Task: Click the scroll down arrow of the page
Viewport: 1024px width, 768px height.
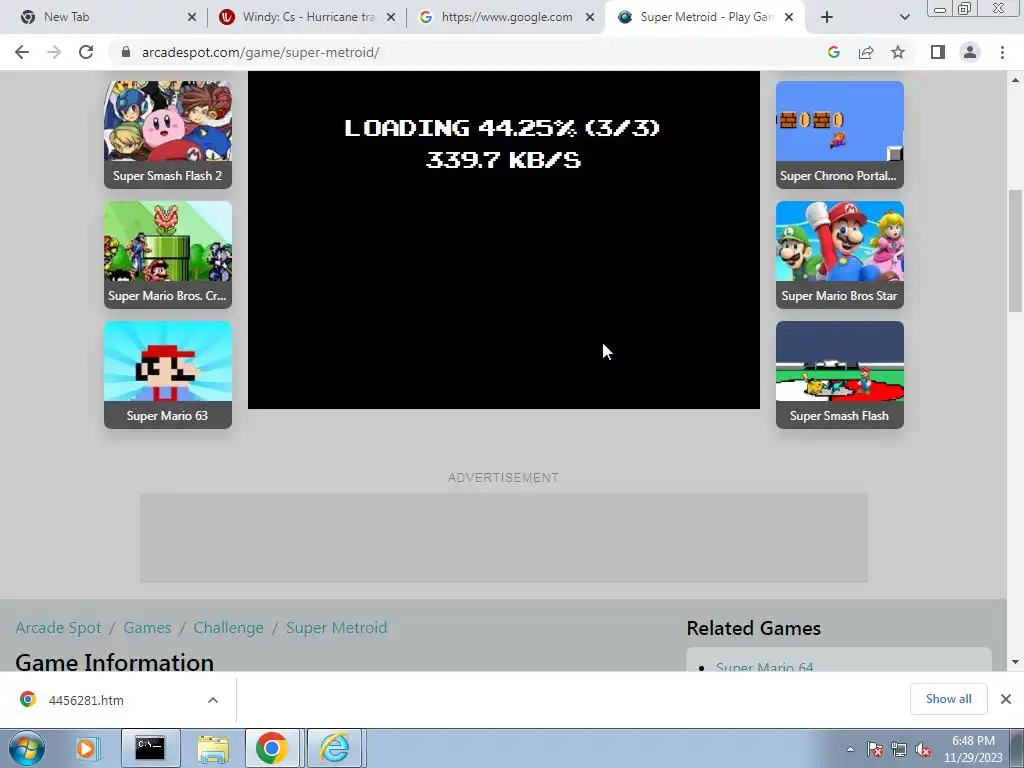Action: pyautogui.click(x=1015, y=662)
